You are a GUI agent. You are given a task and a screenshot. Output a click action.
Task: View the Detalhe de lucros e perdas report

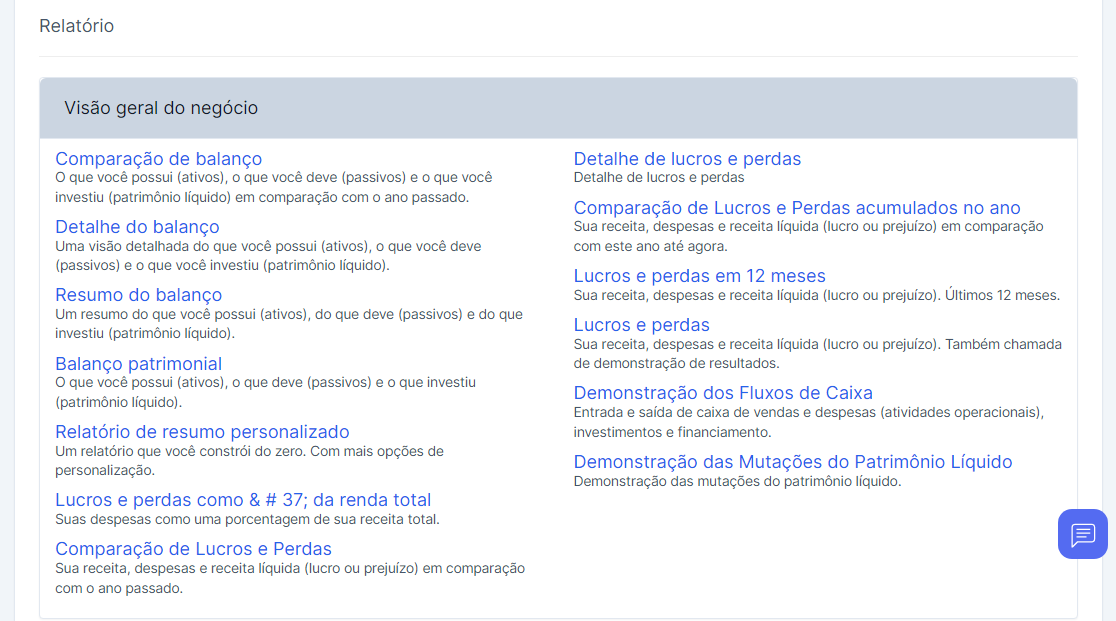[x=687, y=159]
